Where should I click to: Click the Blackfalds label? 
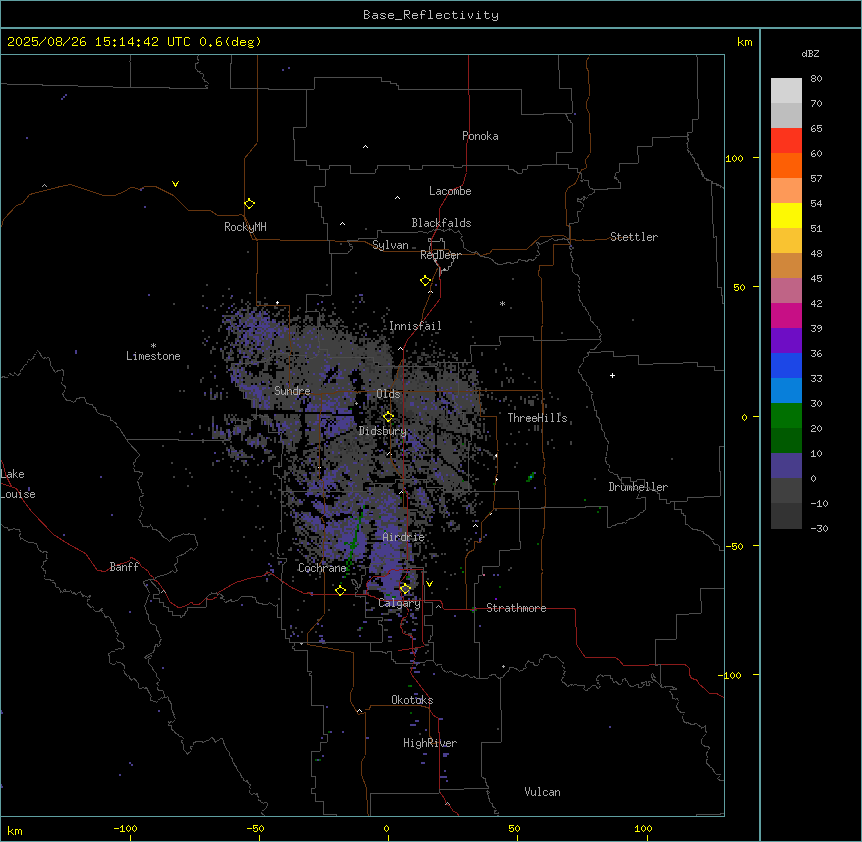point(441,223)
